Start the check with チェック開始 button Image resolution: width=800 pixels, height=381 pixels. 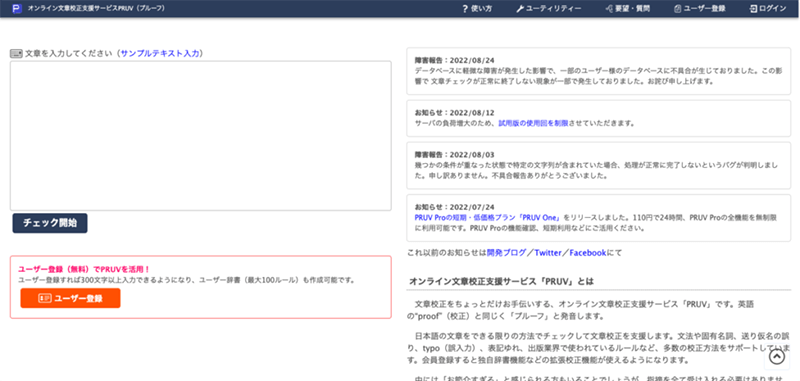click(50, 223)
